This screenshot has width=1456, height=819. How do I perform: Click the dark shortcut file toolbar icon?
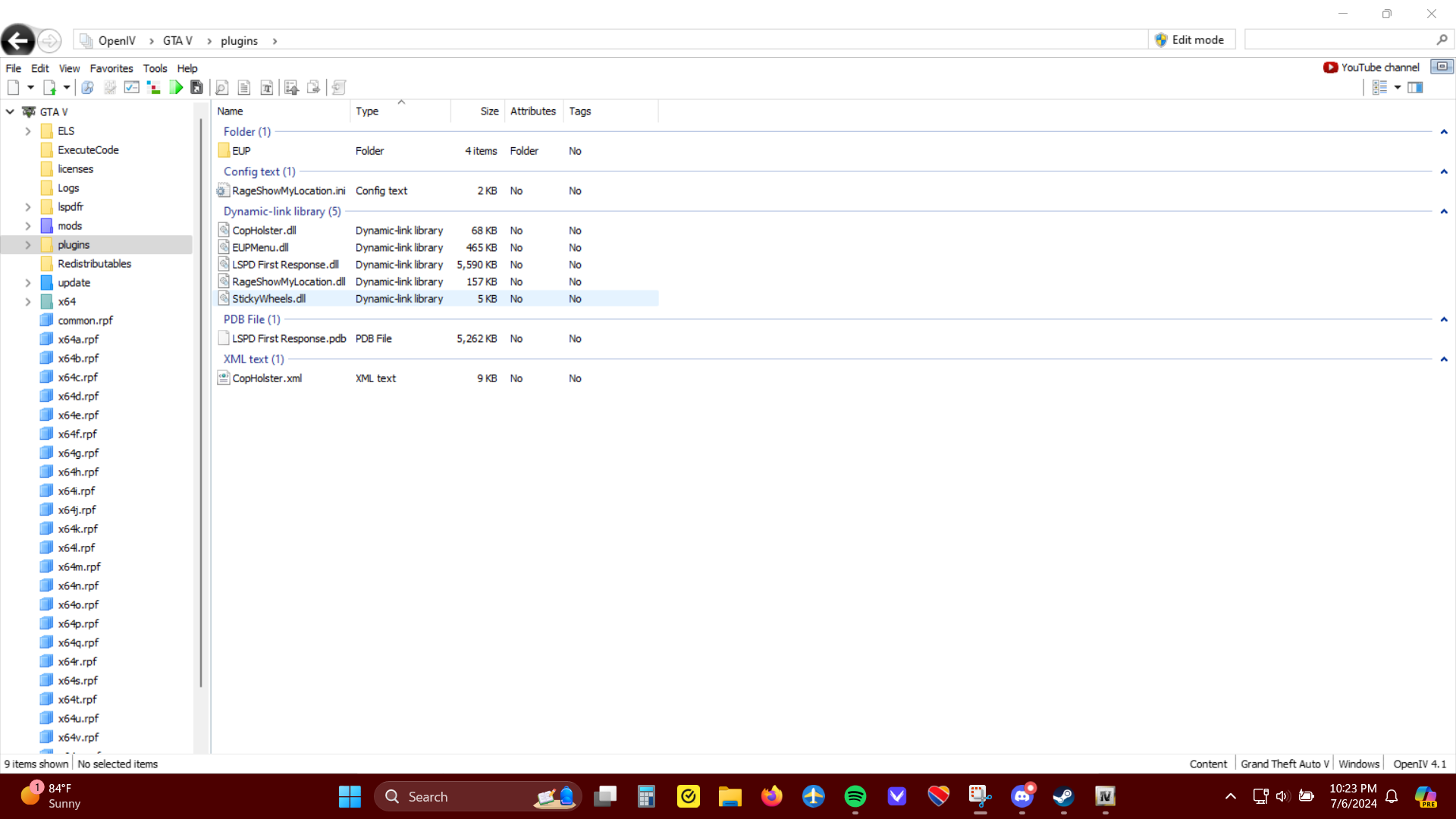pyautogui.click(x=197, y=88)
